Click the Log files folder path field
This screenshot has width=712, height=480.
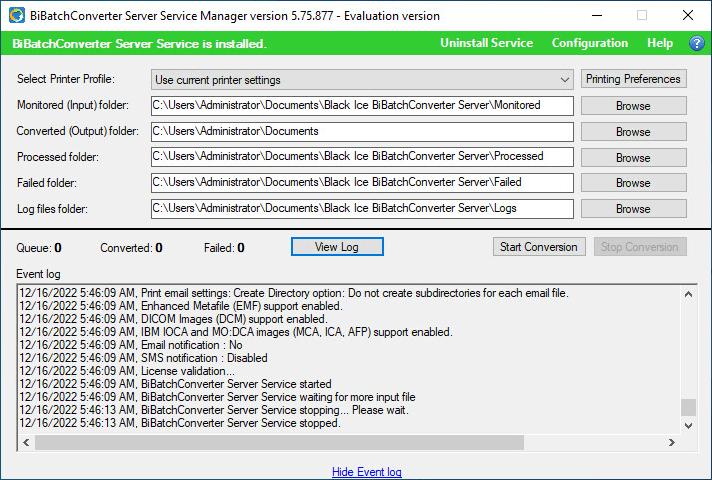tap(362, 209)
